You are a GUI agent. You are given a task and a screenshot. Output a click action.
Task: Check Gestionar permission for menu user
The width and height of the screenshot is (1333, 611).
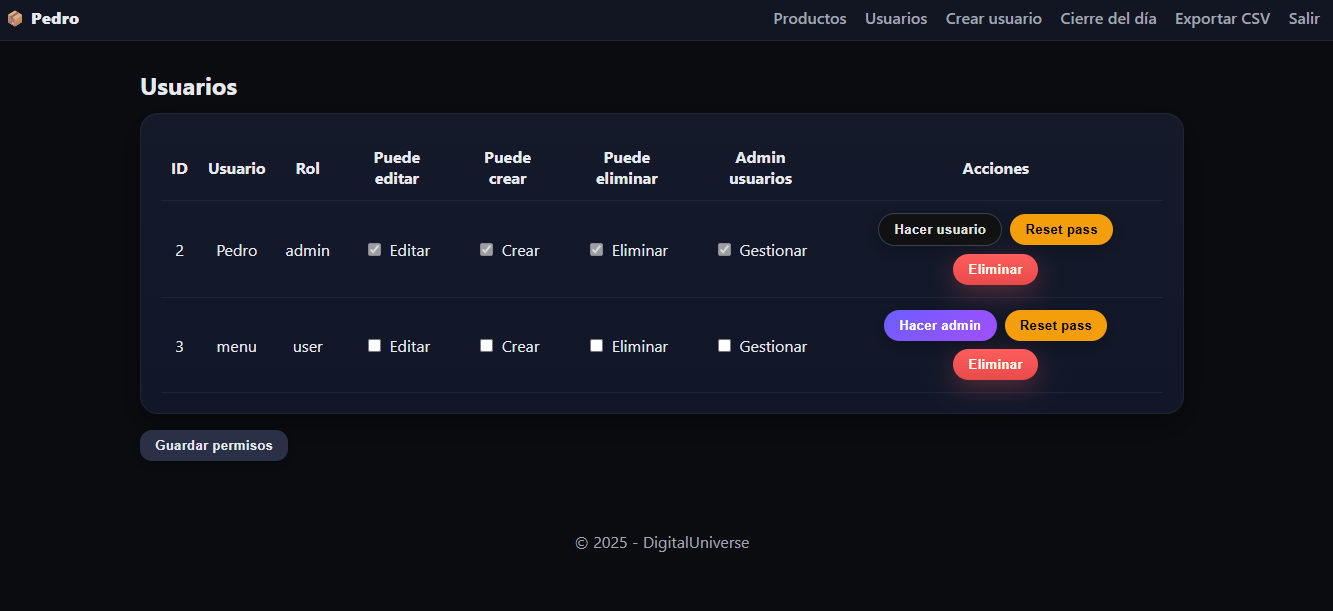(724, 345)
